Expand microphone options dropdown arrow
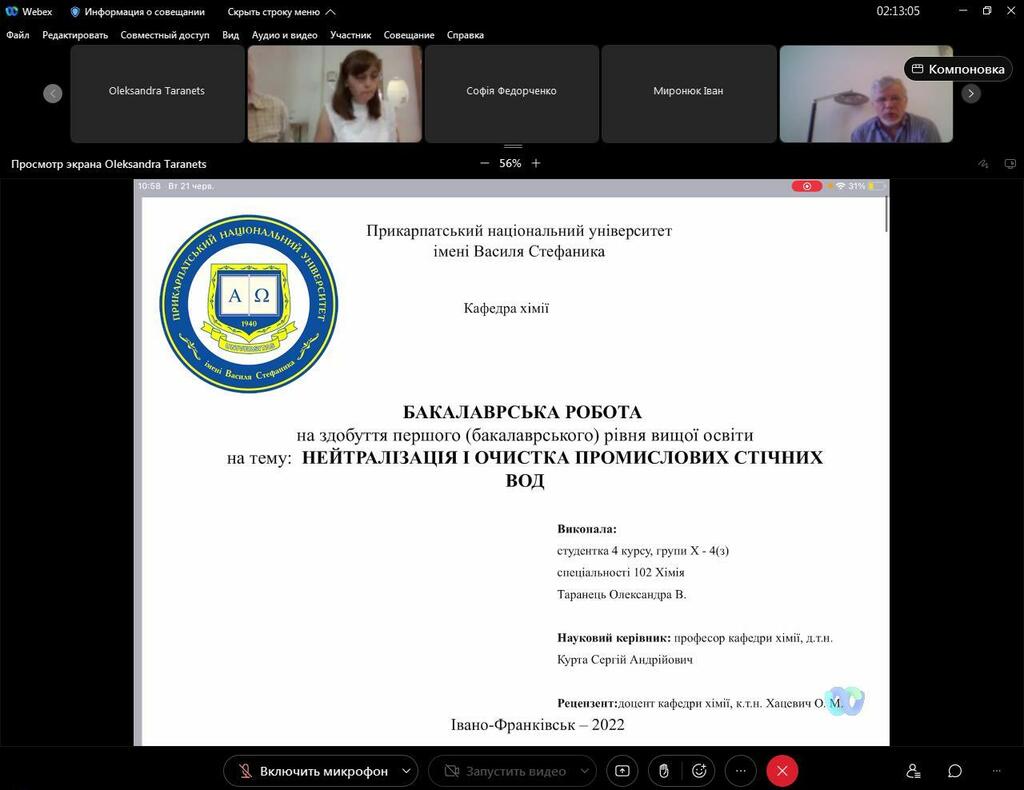Screen dimensions: 1024x790 pos(406,771)
